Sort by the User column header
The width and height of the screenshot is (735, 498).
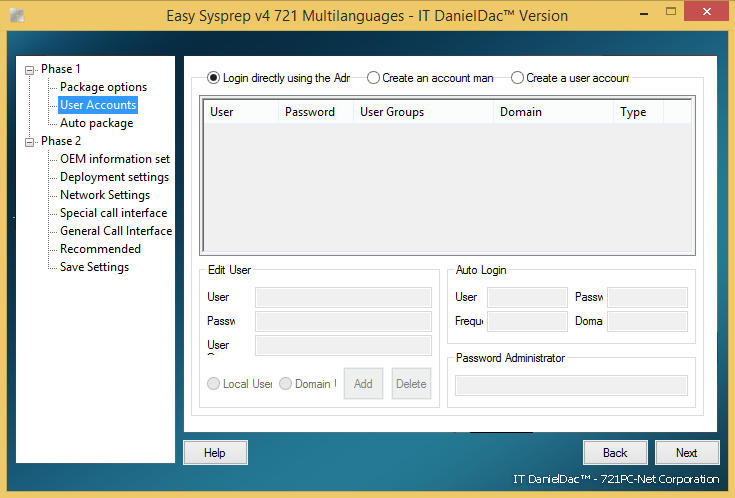(x=241, y=112)
